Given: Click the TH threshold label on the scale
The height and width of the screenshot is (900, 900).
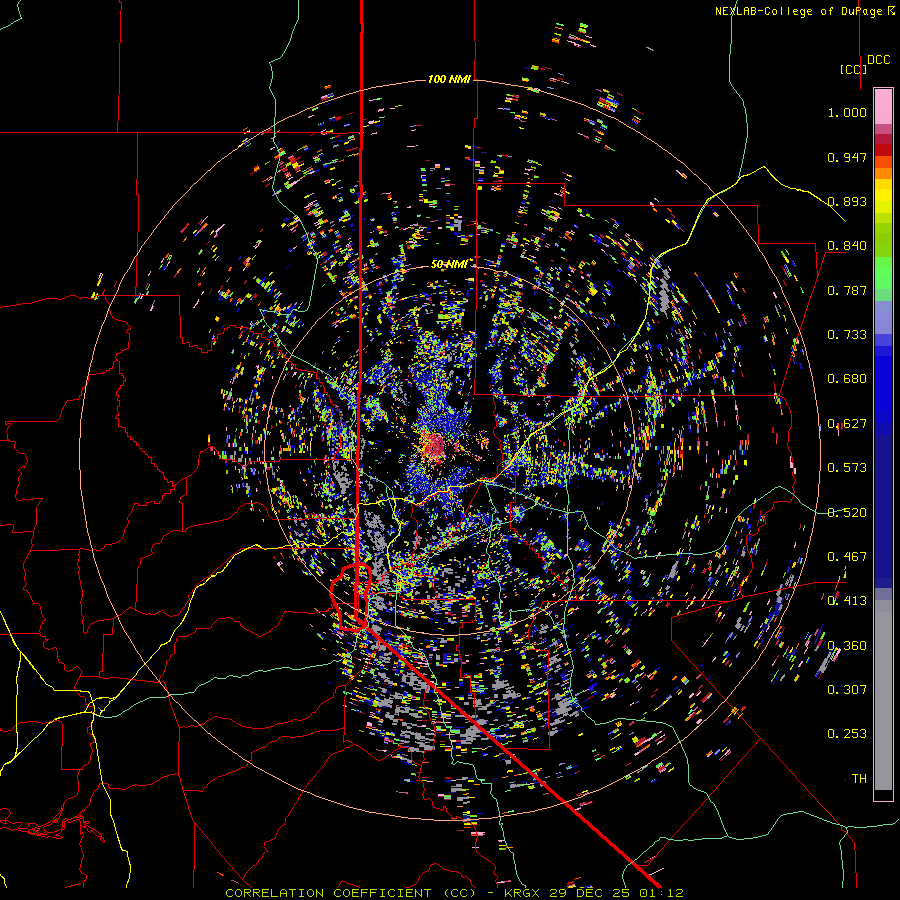Looking at the screenshot, I should point(859,779).
